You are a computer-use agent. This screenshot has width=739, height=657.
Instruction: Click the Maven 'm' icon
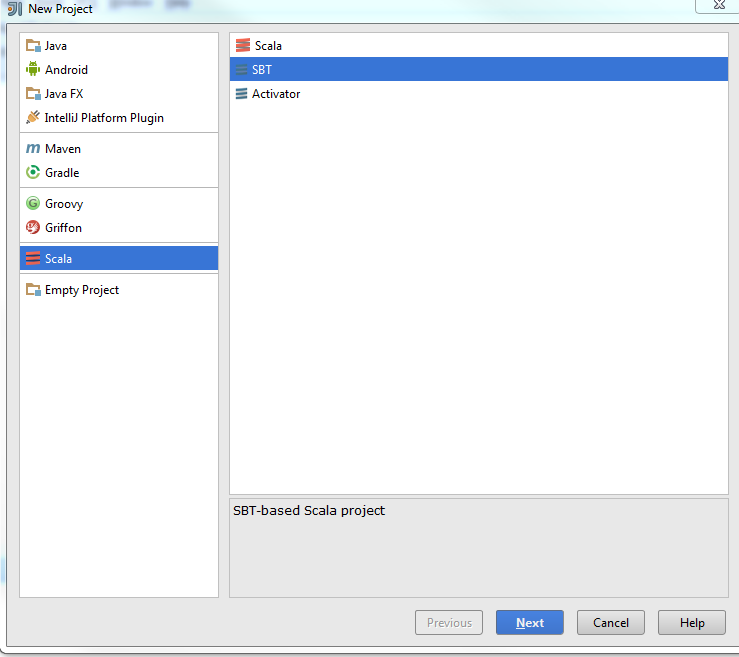click(33, 148)
